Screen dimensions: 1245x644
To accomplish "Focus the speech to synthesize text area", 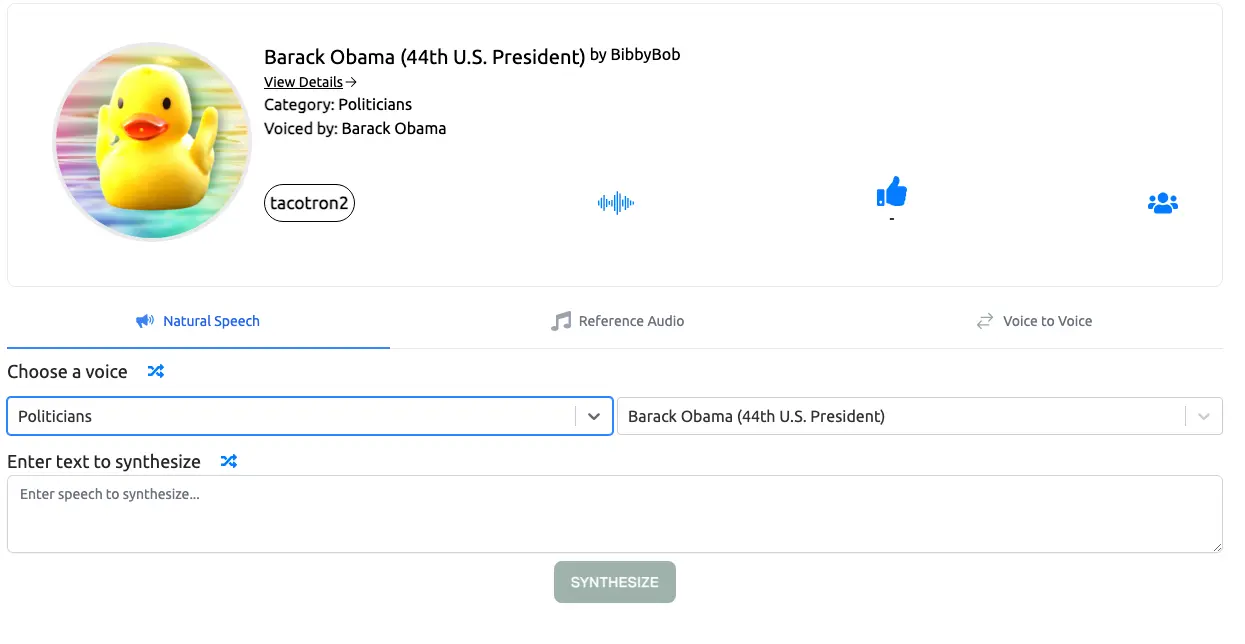I will point(615,514).
